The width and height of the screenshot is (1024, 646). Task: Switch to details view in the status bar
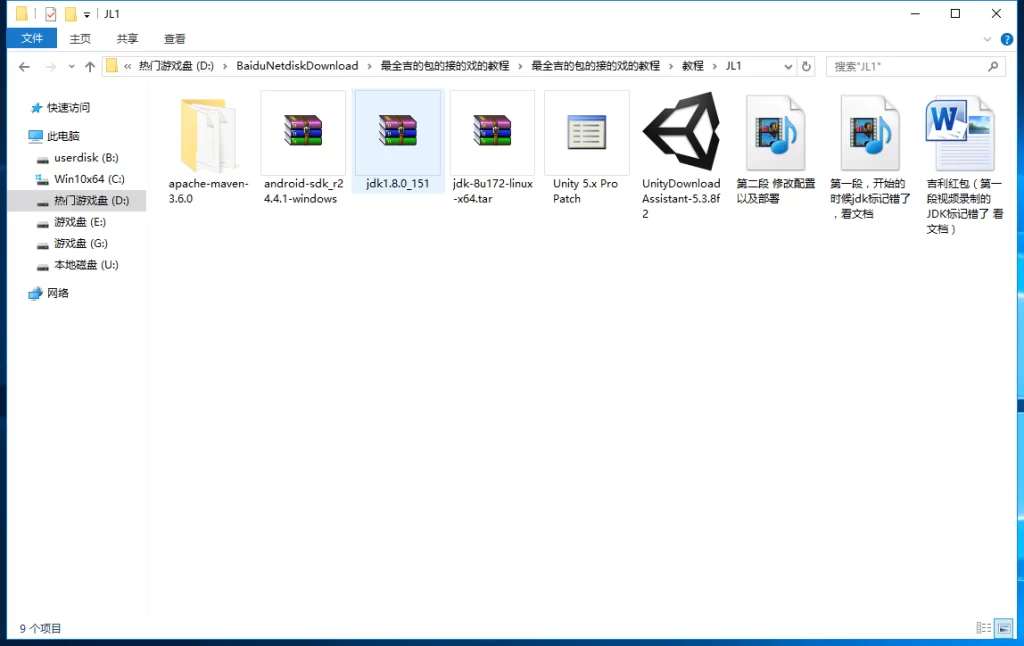pos(985,628)
